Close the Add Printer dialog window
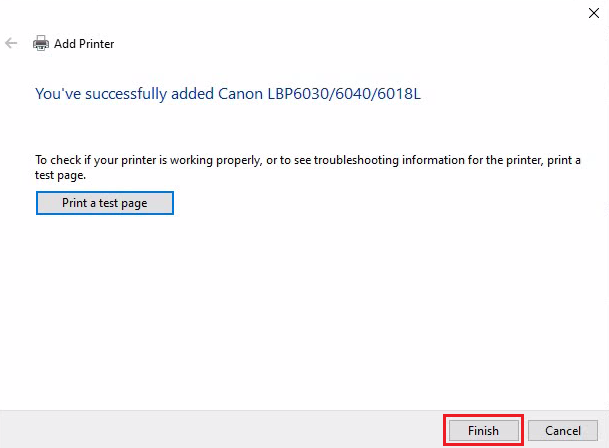Viewport: 609px width, 448px height. pyautogui.click(x=593, y=13)
